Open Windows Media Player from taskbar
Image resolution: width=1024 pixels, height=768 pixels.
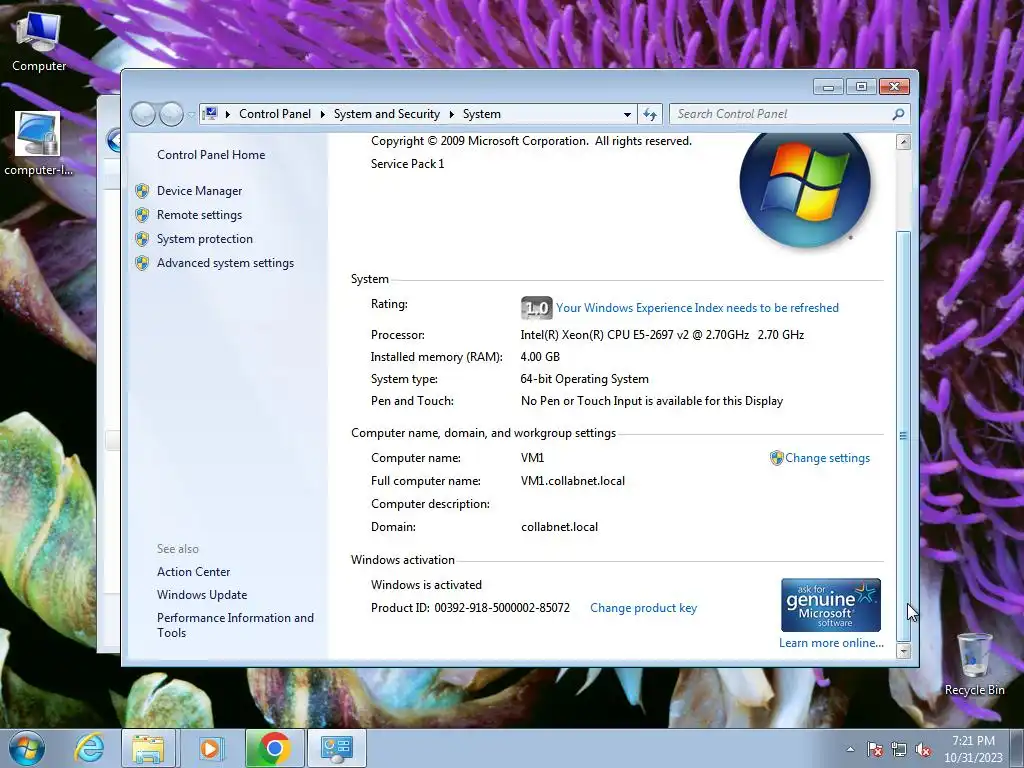(210, 748)
